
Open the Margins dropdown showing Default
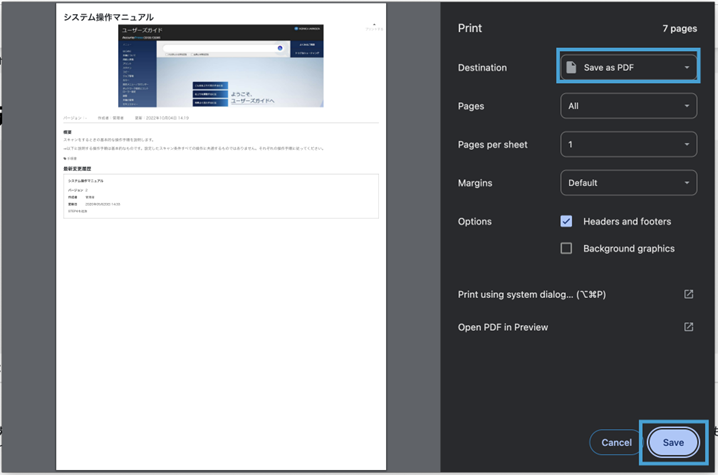point(628,183)
